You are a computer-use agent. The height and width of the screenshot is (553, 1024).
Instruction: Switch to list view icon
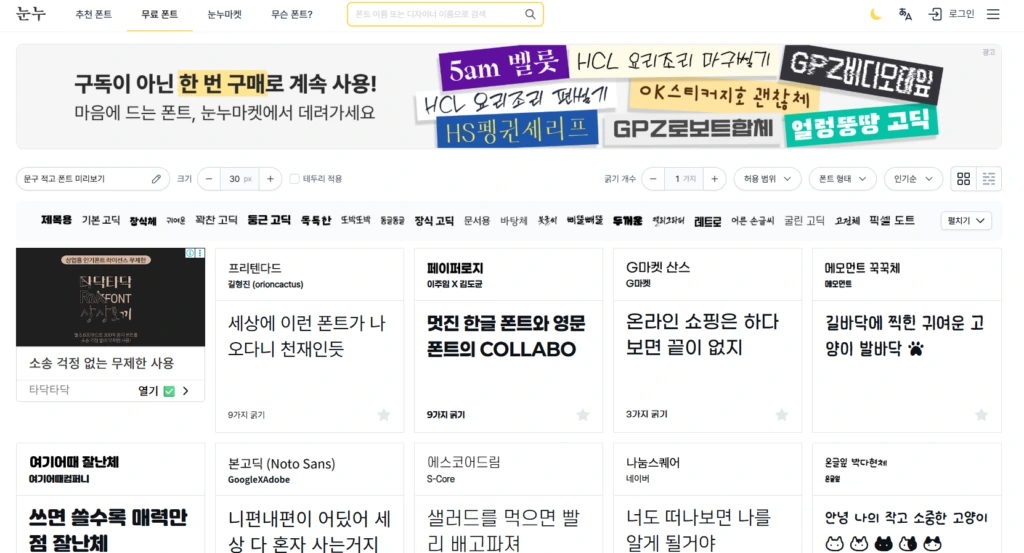[989, 179]
